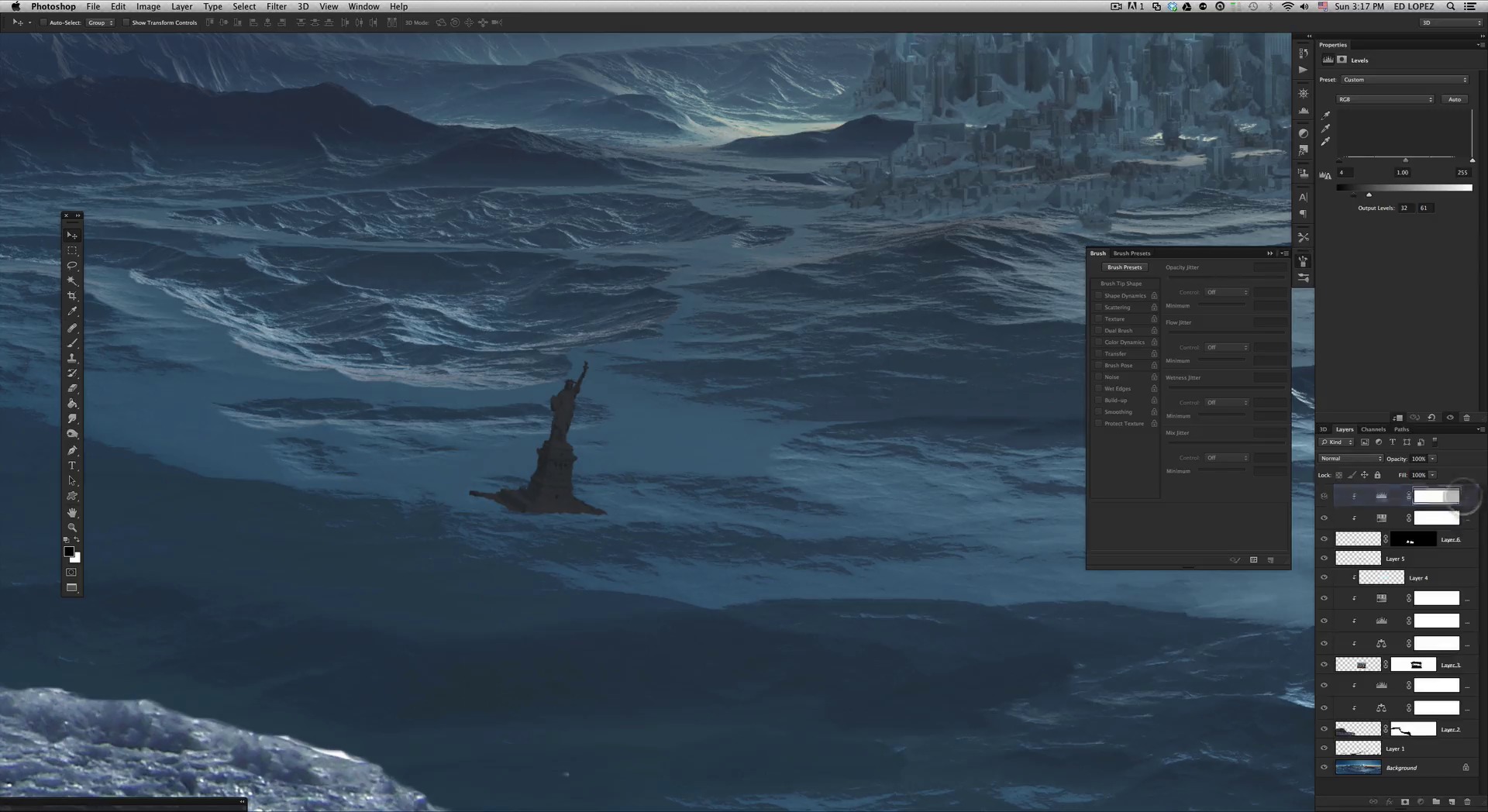Select the Brush tool
1488x812 pixels.
point(72,343)
